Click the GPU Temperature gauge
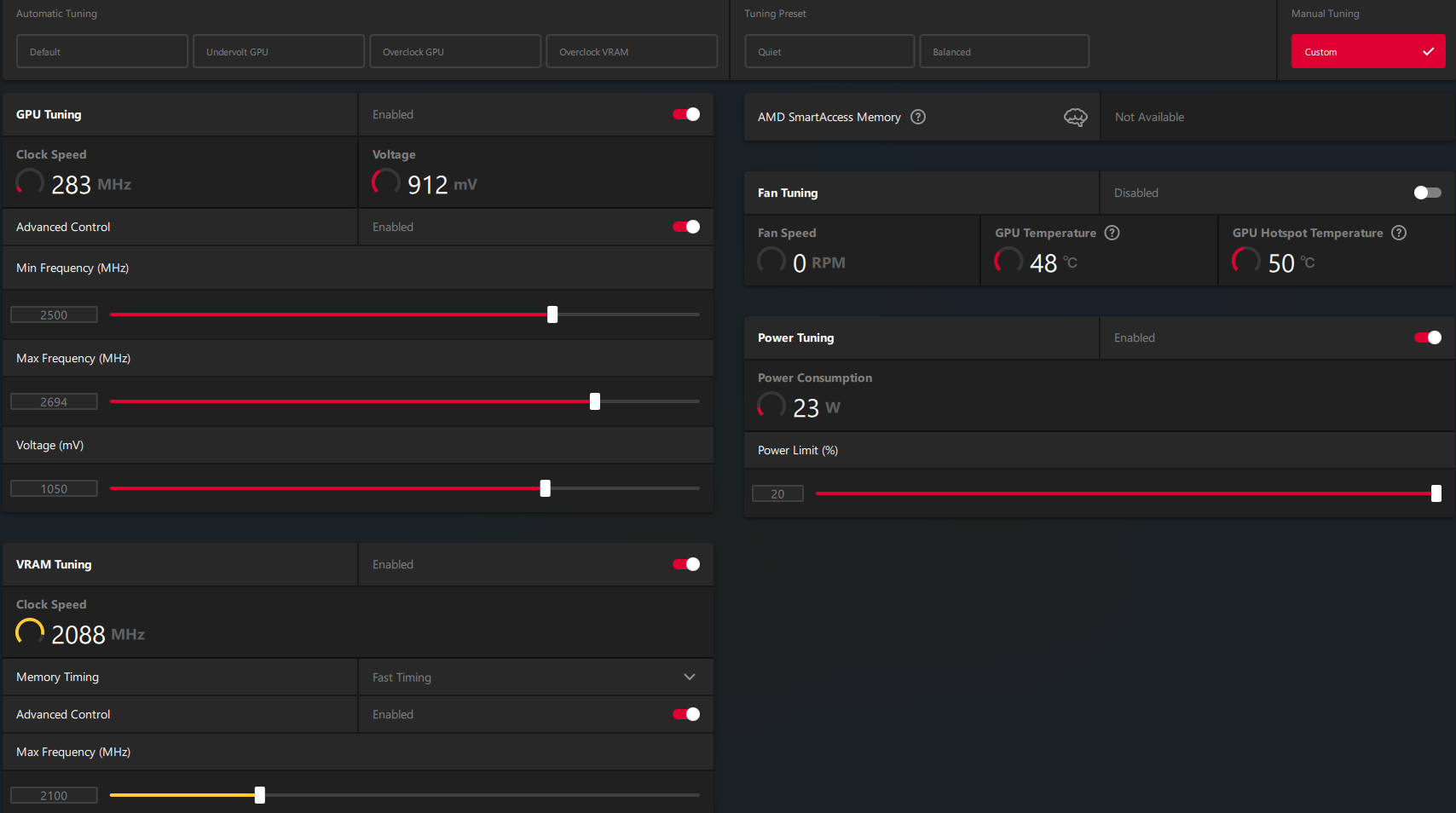This screenshot has height=813, width=1456. (x=1008, y=261)
